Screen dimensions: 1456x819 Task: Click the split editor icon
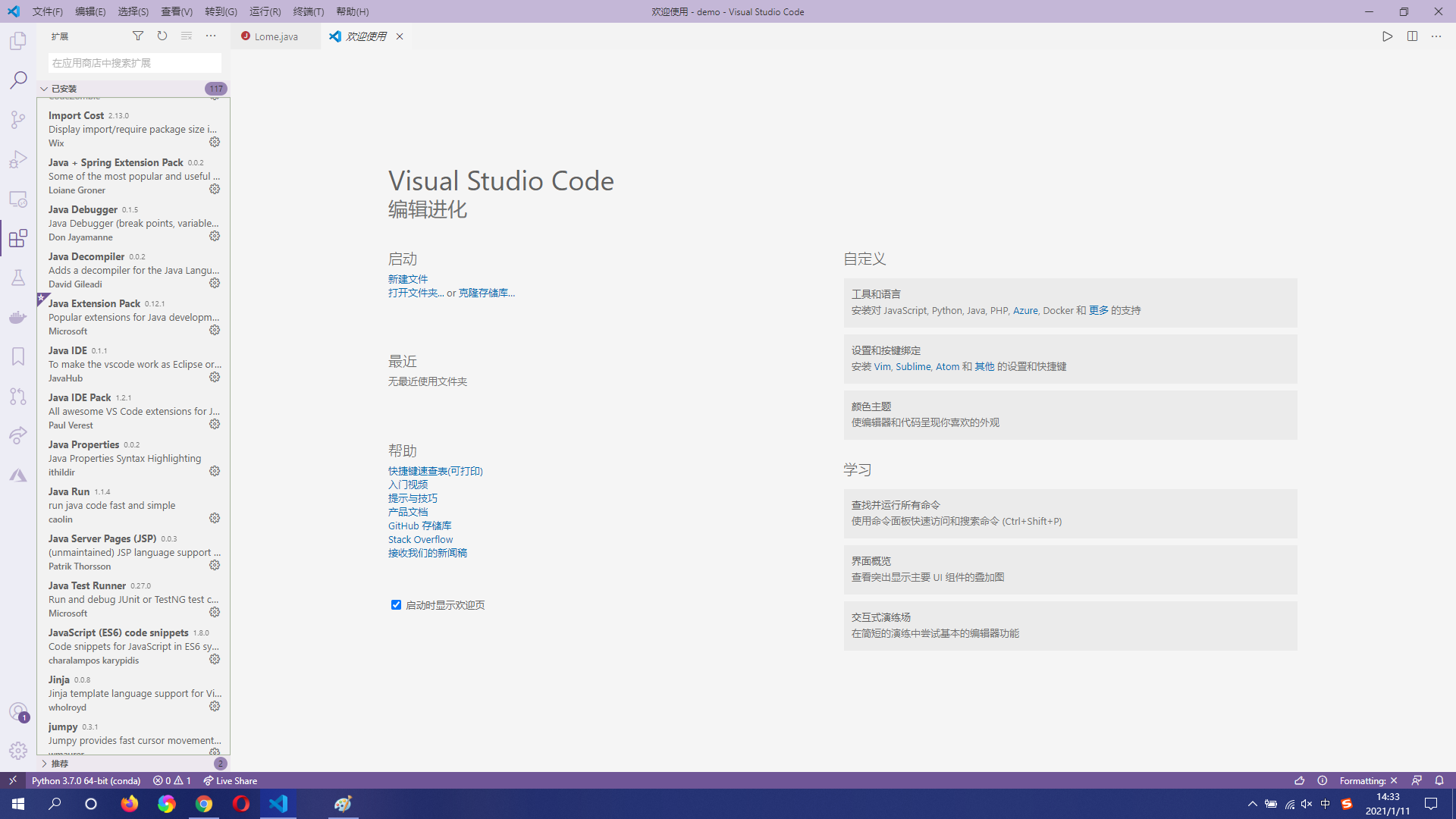pos(1412,36)
